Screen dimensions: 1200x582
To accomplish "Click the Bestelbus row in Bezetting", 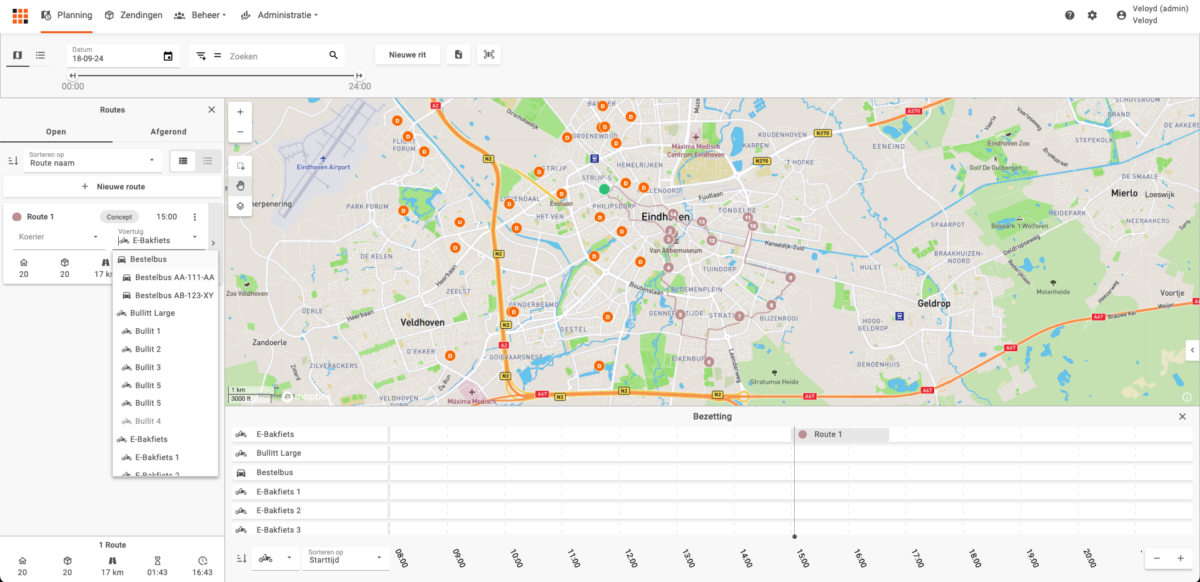I will click(711, 472).
